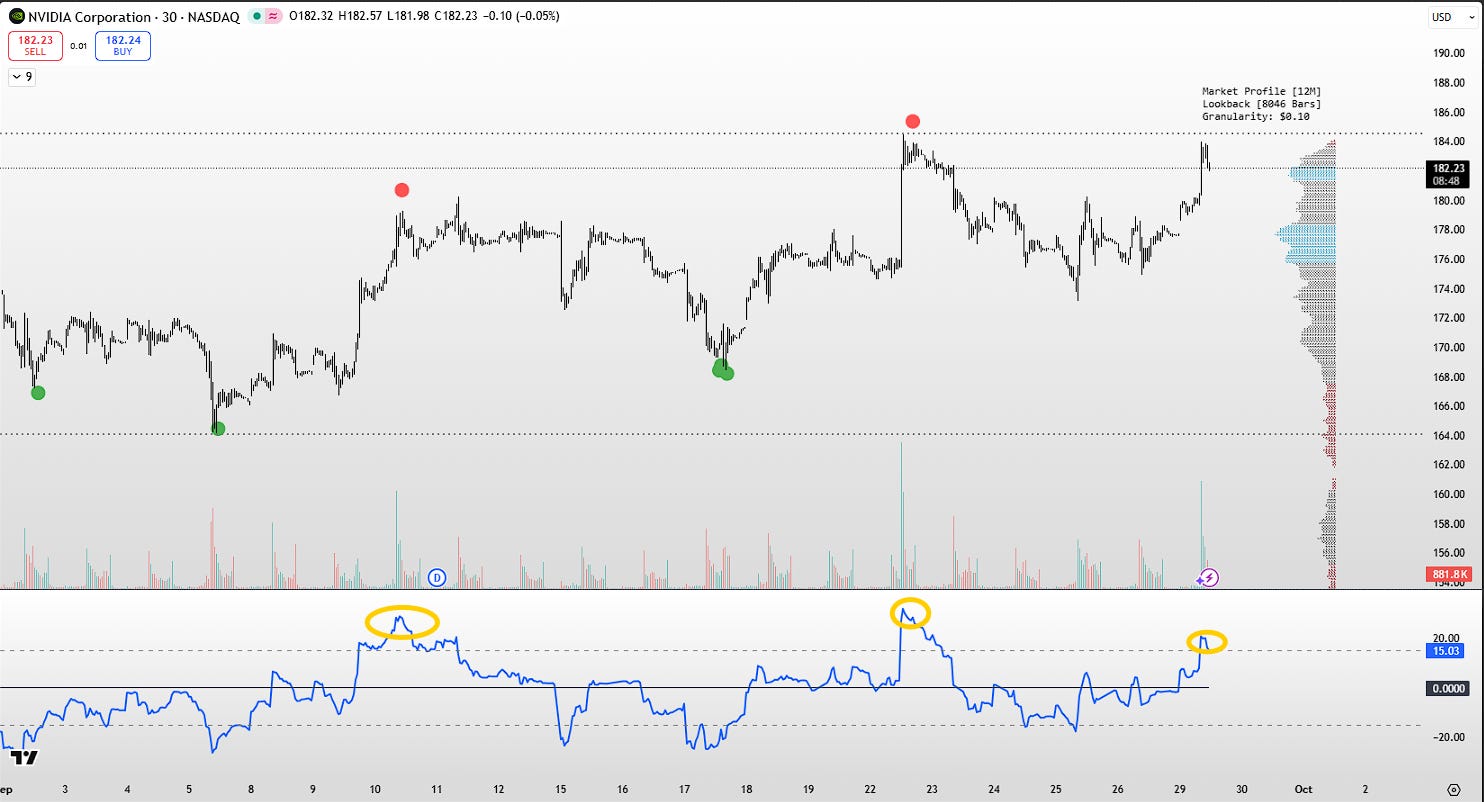The height and width of the screenshot is (802, 1484).
Task: Click the 'Lookback [8046 Bars]' text
Action: [1261, 104]
